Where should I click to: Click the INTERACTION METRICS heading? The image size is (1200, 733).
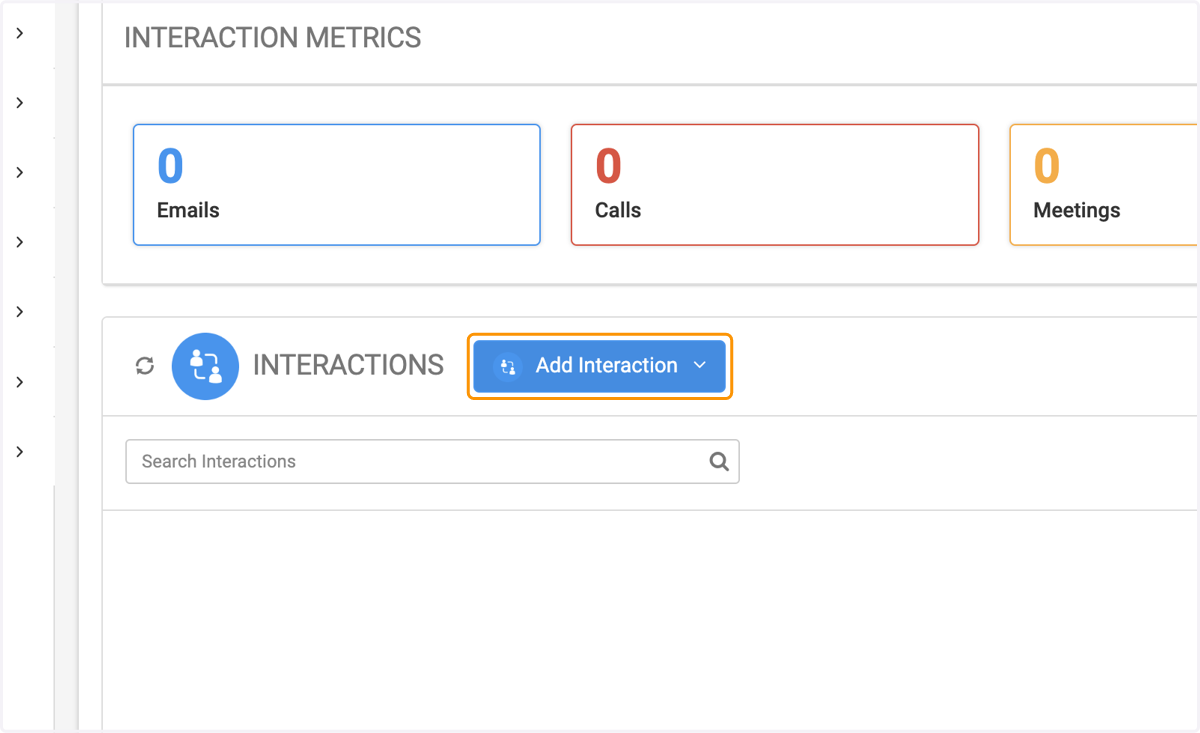273,38
